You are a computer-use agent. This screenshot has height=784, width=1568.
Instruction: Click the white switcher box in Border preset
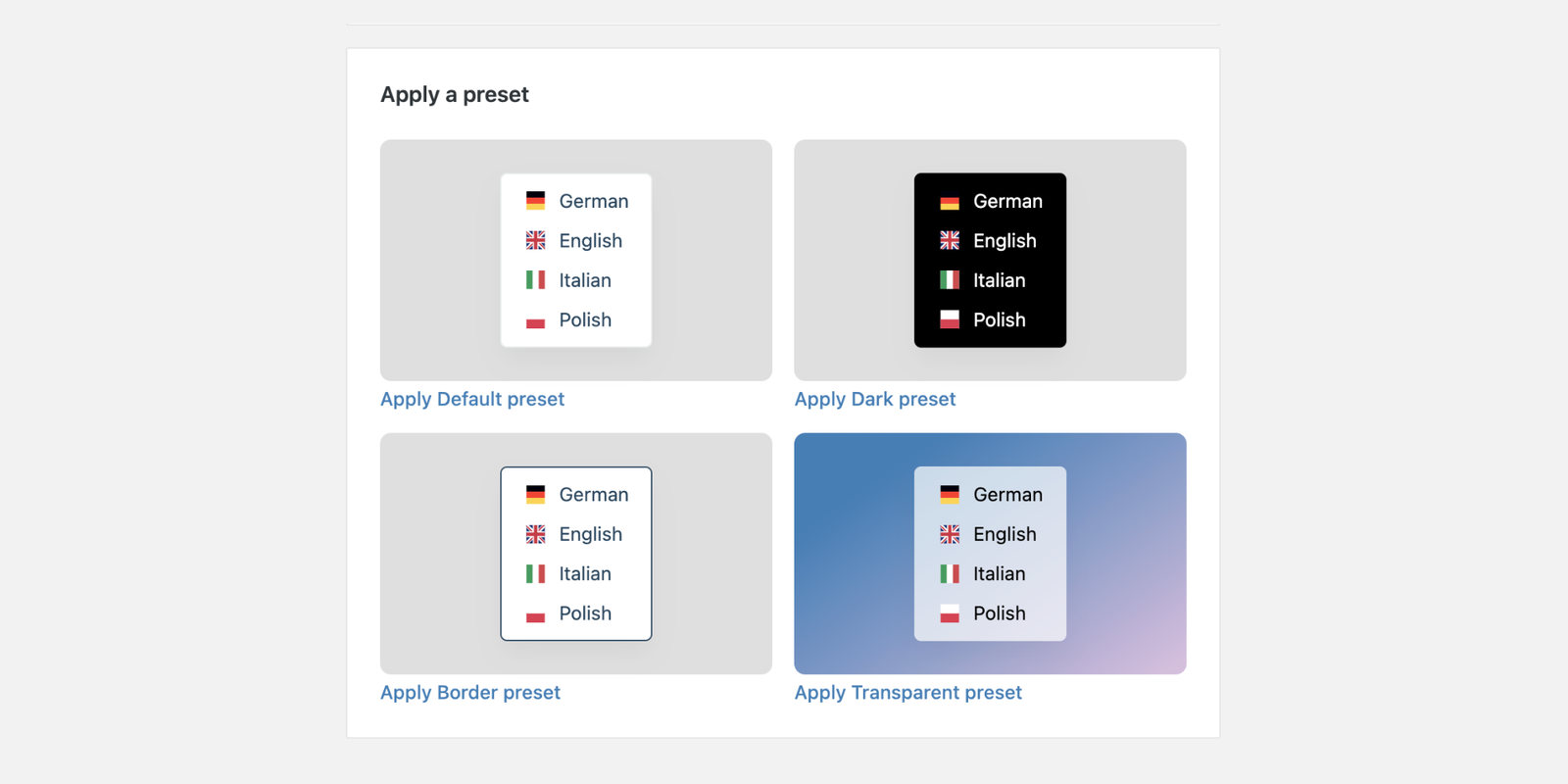click(575, 554)
